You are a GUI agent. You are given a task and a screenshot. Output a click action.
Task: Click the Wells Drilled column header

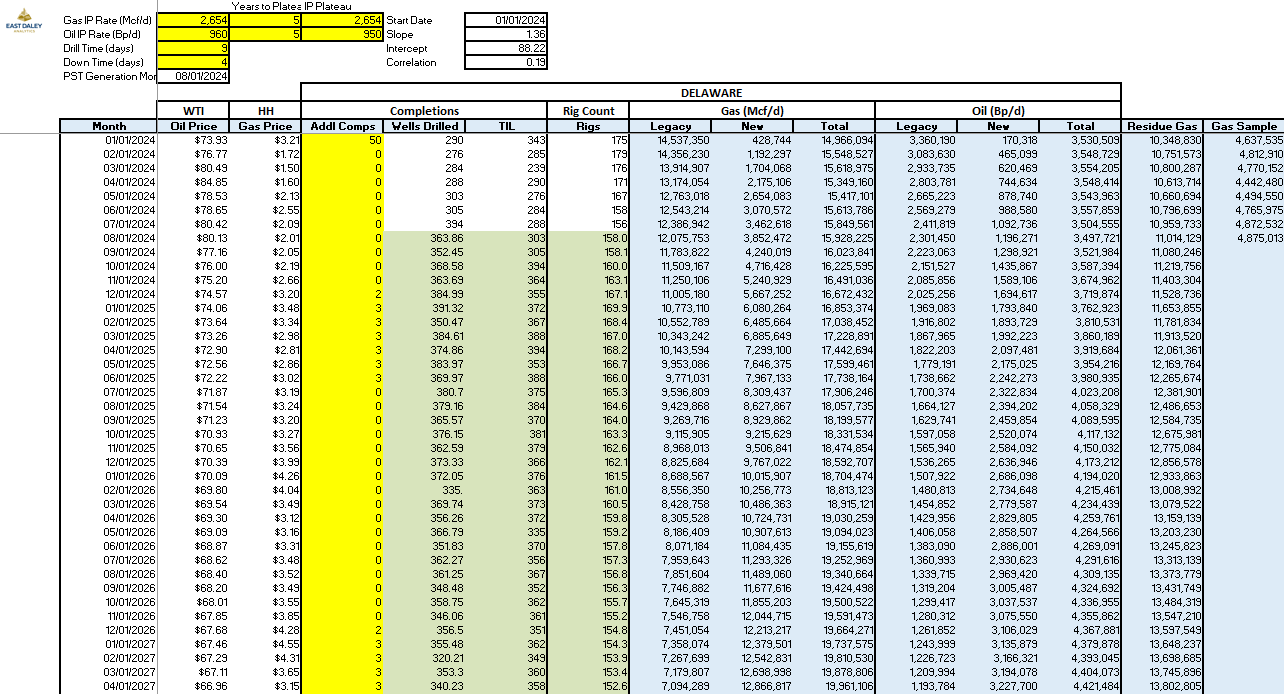click(x=425, y=126)
